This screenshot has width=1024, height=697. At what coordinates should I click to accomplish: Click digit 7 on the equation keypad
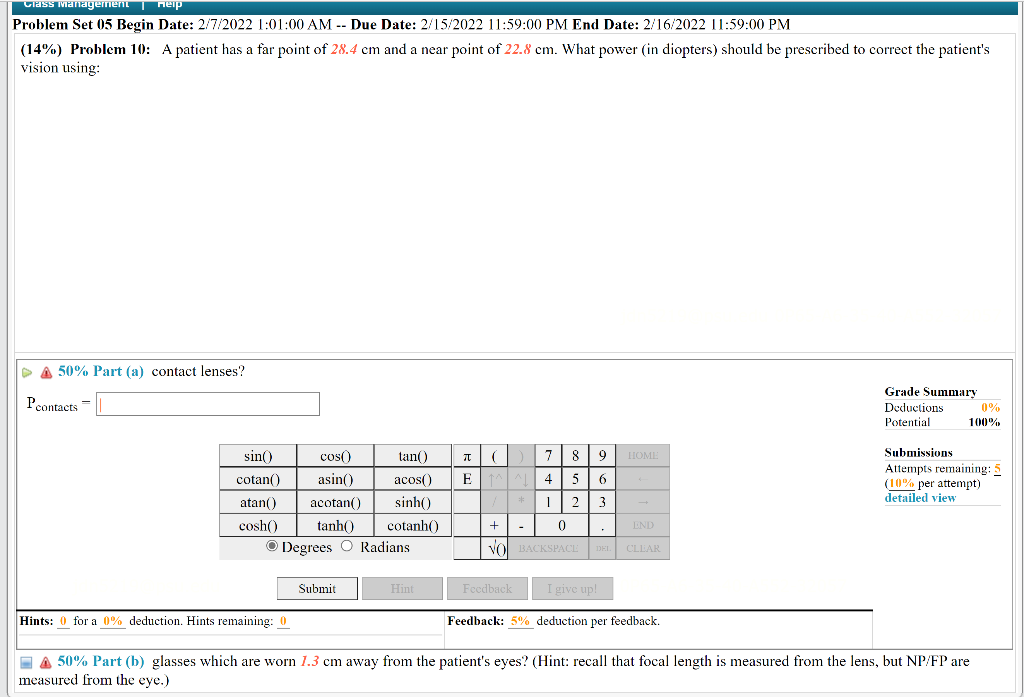point(548,455)
